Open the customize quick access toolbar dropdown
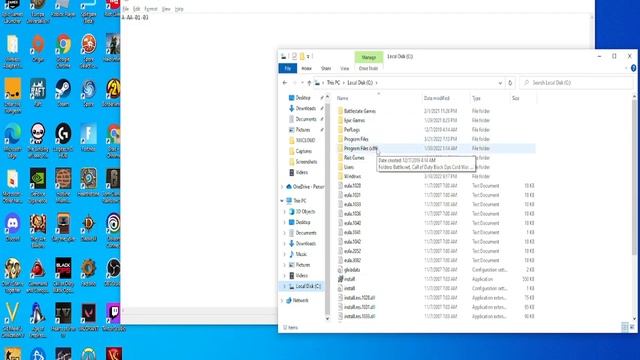Image resolution: width=640 pixels, height=360 pixels. pos(308,57)
